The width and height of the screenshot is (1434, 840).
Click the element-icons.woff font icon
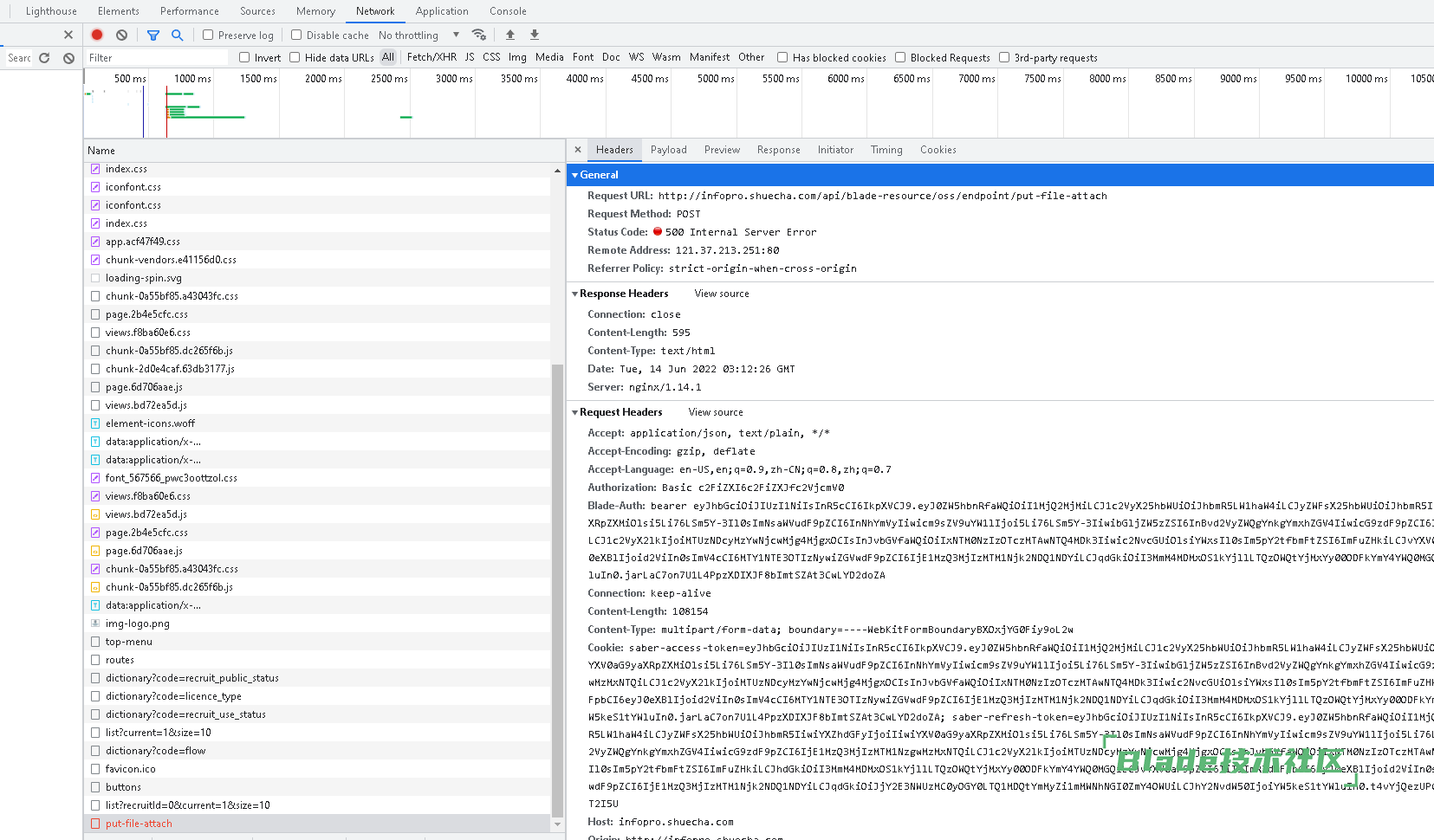[95, 423]
